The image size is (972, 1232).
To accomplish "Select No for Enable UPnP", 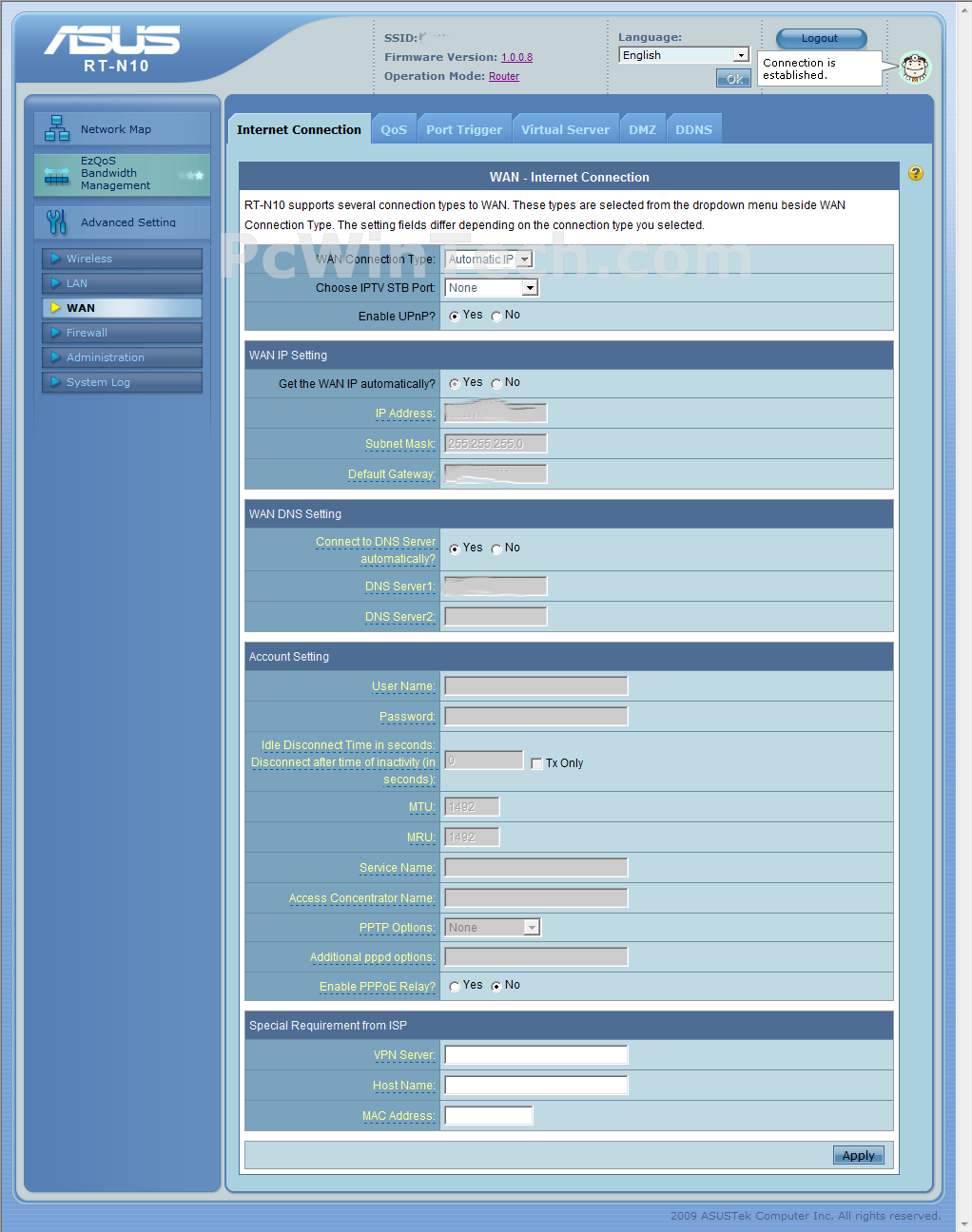I will coord(496,316).
